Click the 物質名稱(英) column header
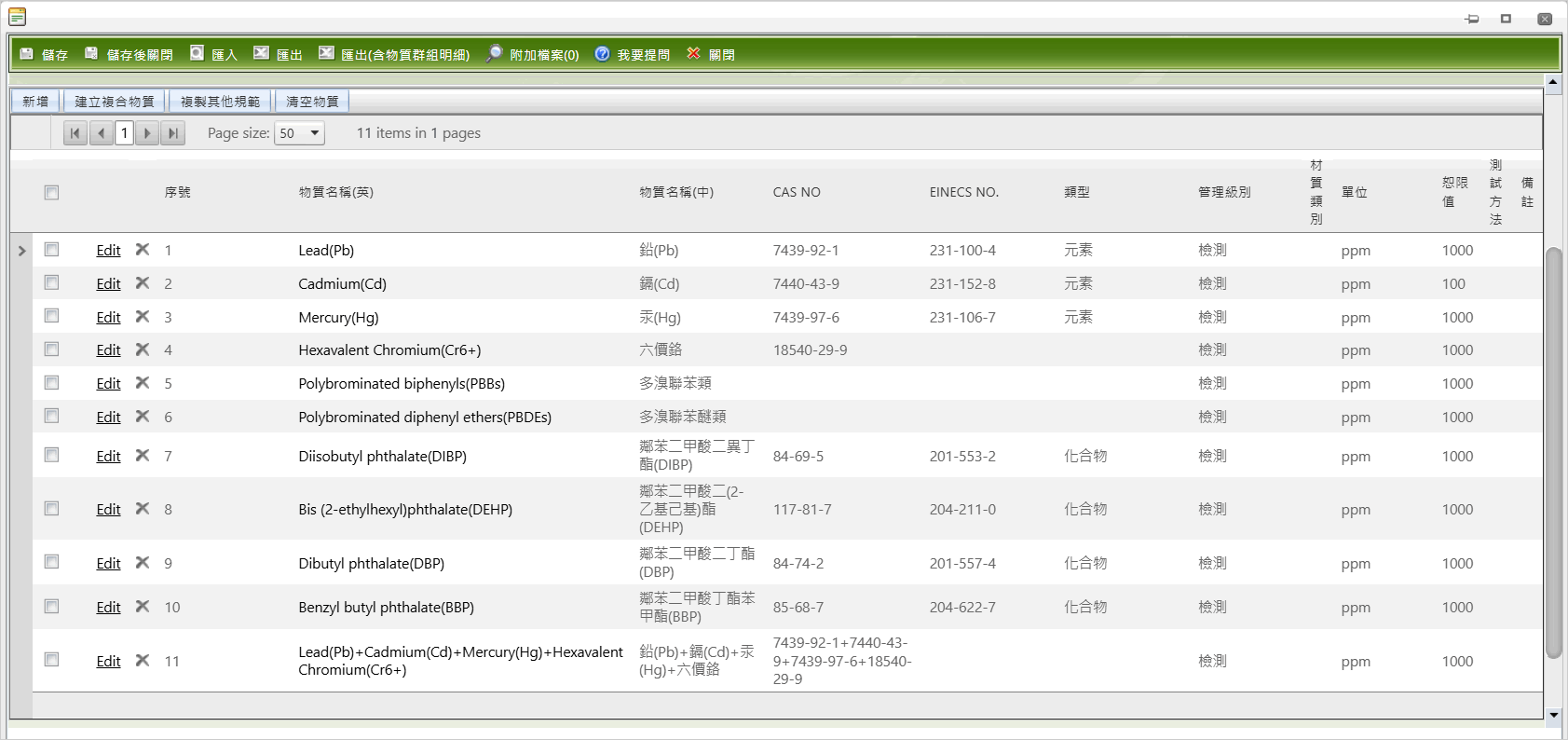Viewport: 1568px width, 740px height. 335,192
